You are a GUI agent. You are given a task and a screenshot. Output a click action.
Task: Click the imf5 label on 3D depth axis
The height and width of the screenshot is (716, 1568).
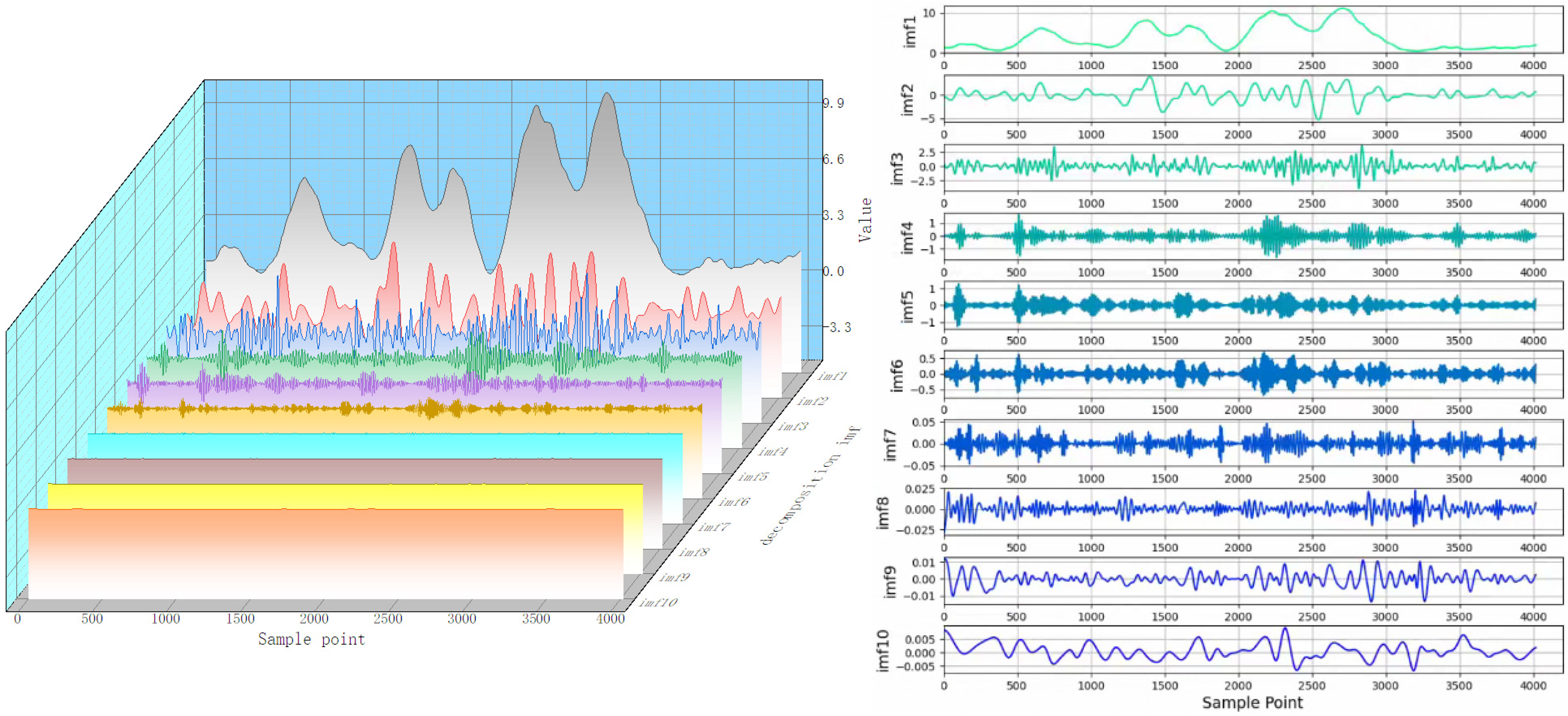(753, 477)
